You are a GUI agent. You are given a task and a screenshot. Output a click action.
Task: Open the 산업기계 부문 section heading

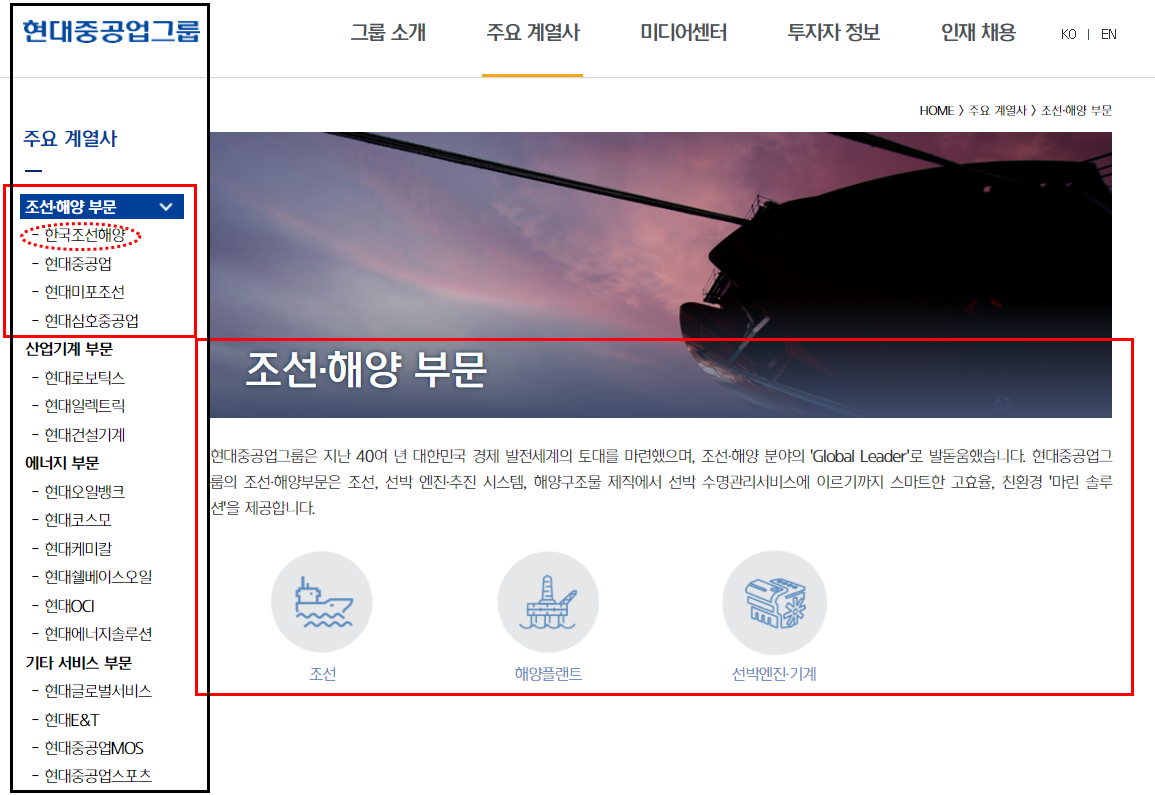[x=69, y=349]
